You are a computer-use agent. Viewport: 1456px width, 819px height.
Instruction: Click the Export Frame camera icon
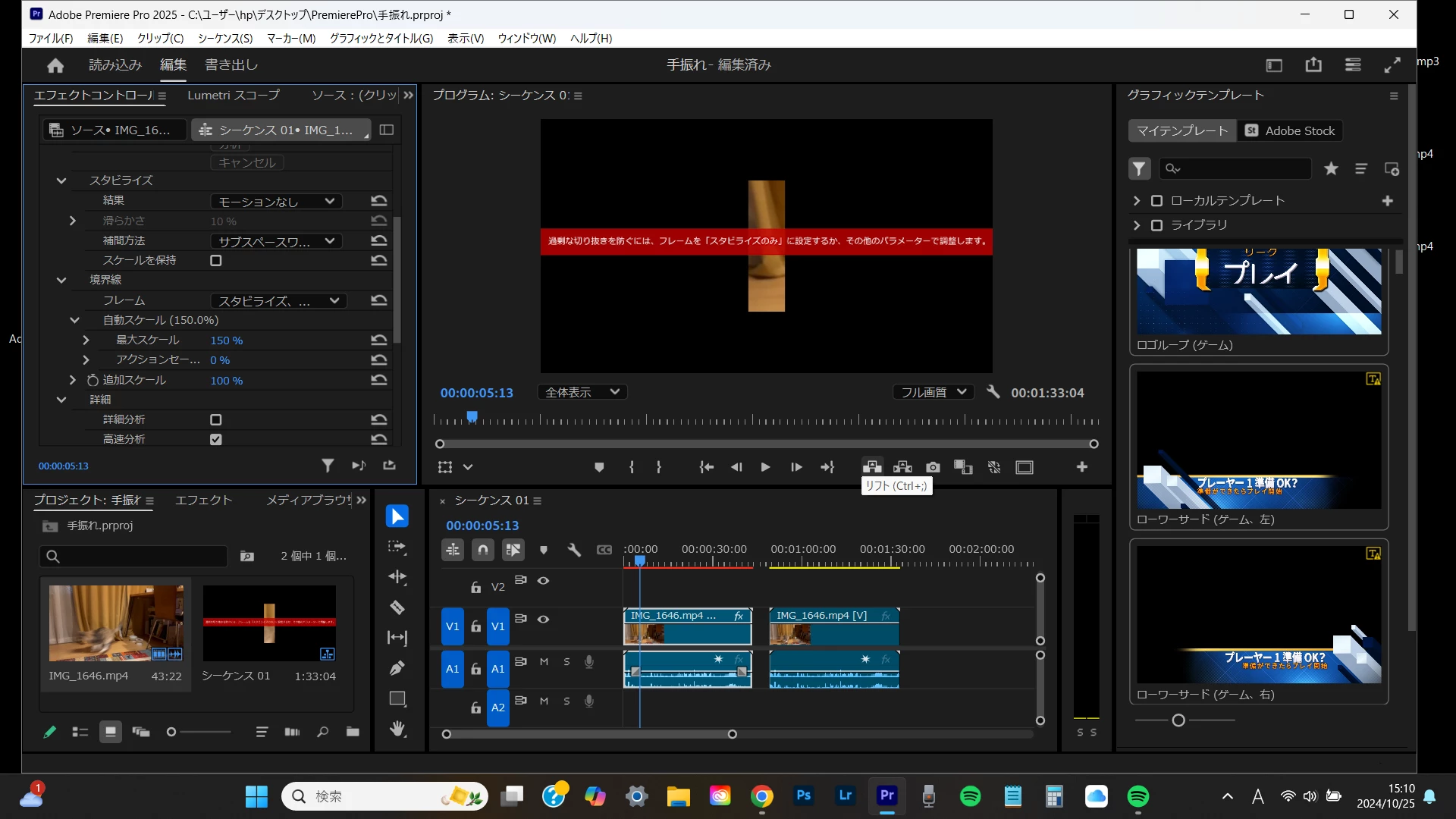[933, 467]
